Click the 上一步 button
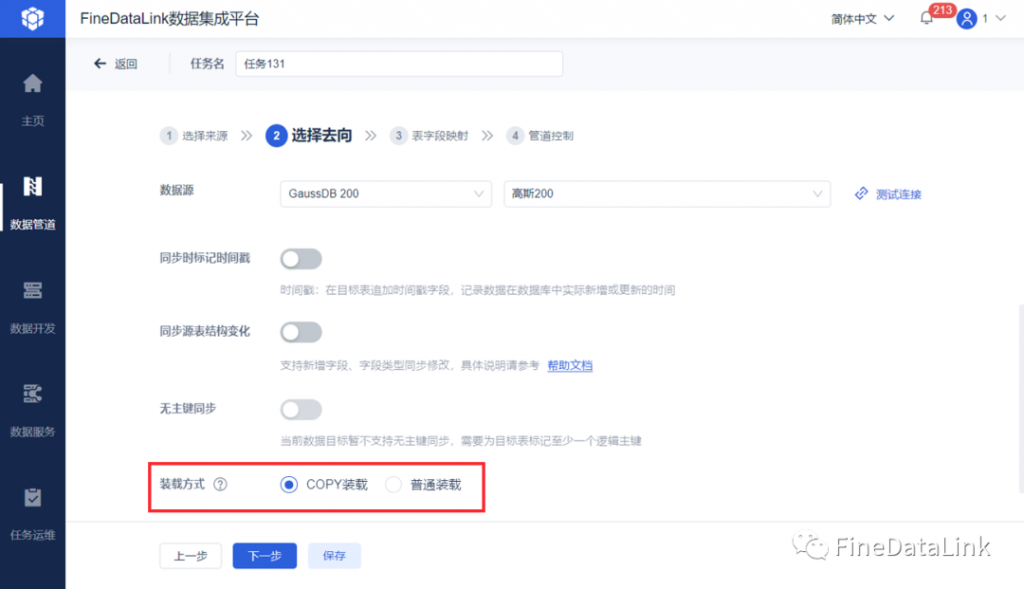Image resolution: width=1024 pixels, height=589 pixels. 191,556
